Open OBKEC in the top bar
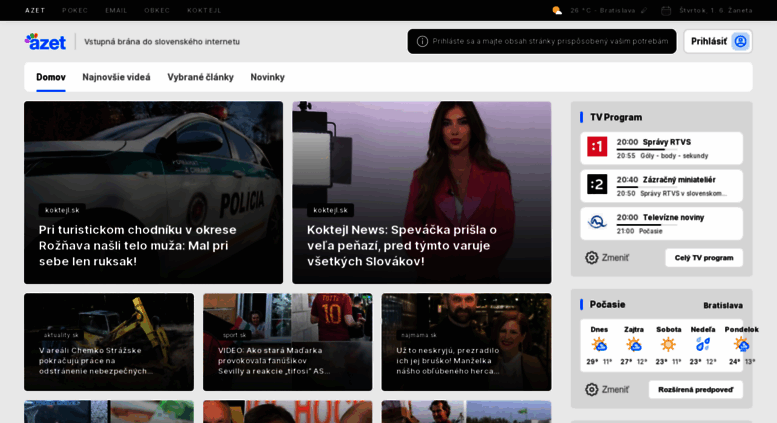Image resolution: width=777 pixels, height=423 pixels. (x=157, y=10)
